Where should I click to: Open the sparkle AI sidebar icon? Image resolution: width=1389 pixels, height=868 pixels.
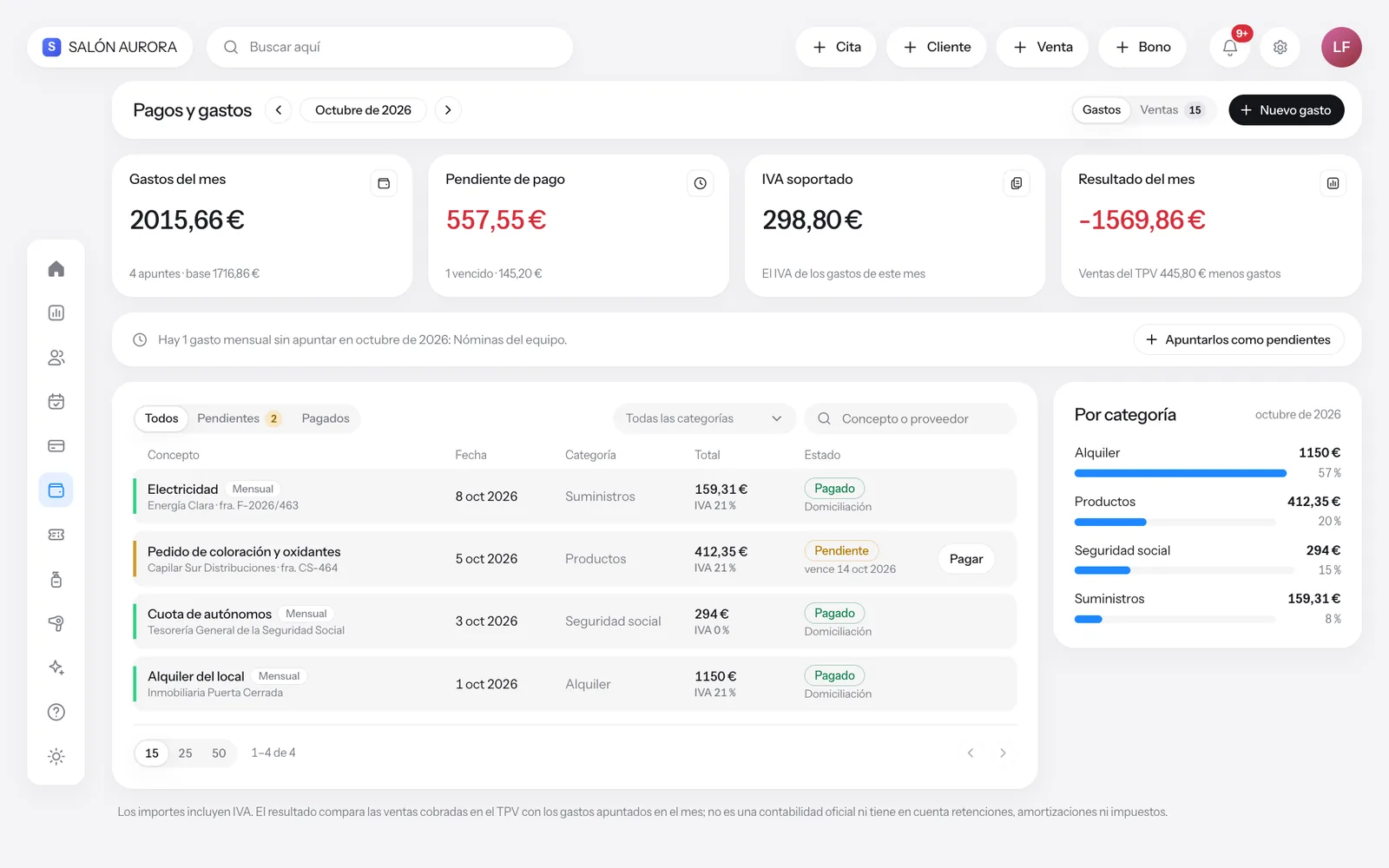pyautogui.click(x=56, y=667)
